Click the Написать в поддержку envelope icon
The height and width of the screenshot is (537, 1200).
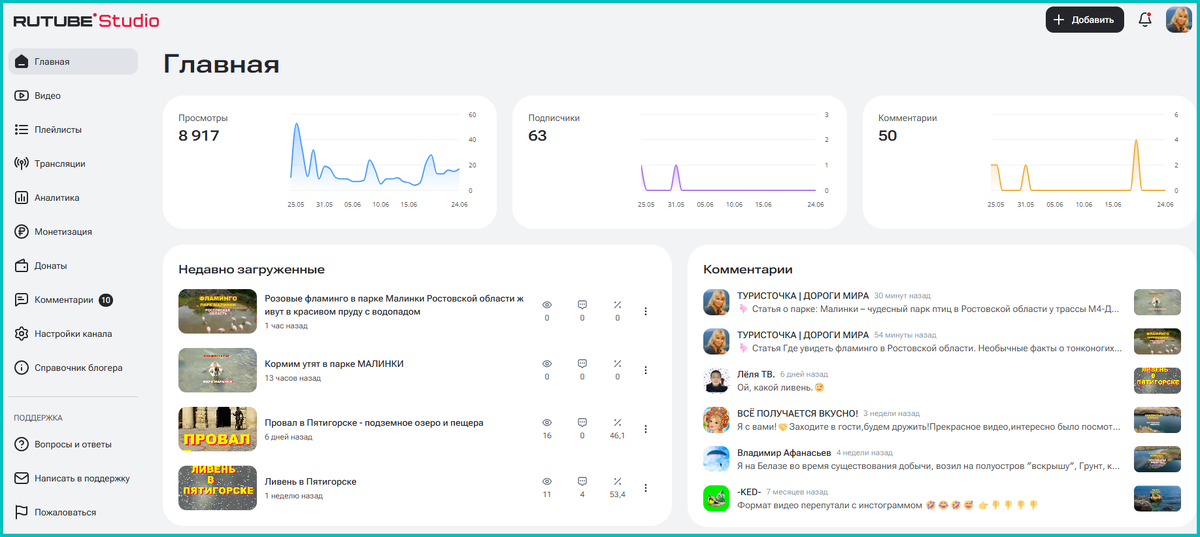tap(21, 478)
